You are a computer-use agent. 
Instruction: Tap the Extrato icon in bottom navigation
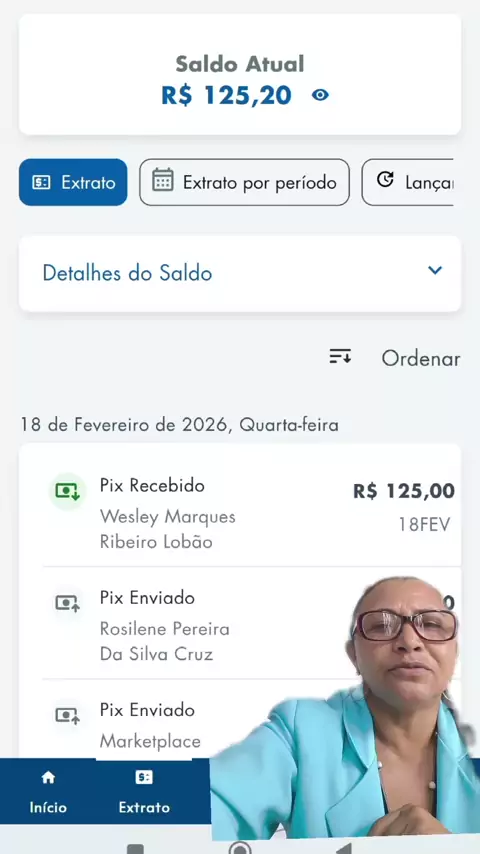click(144, 777)
